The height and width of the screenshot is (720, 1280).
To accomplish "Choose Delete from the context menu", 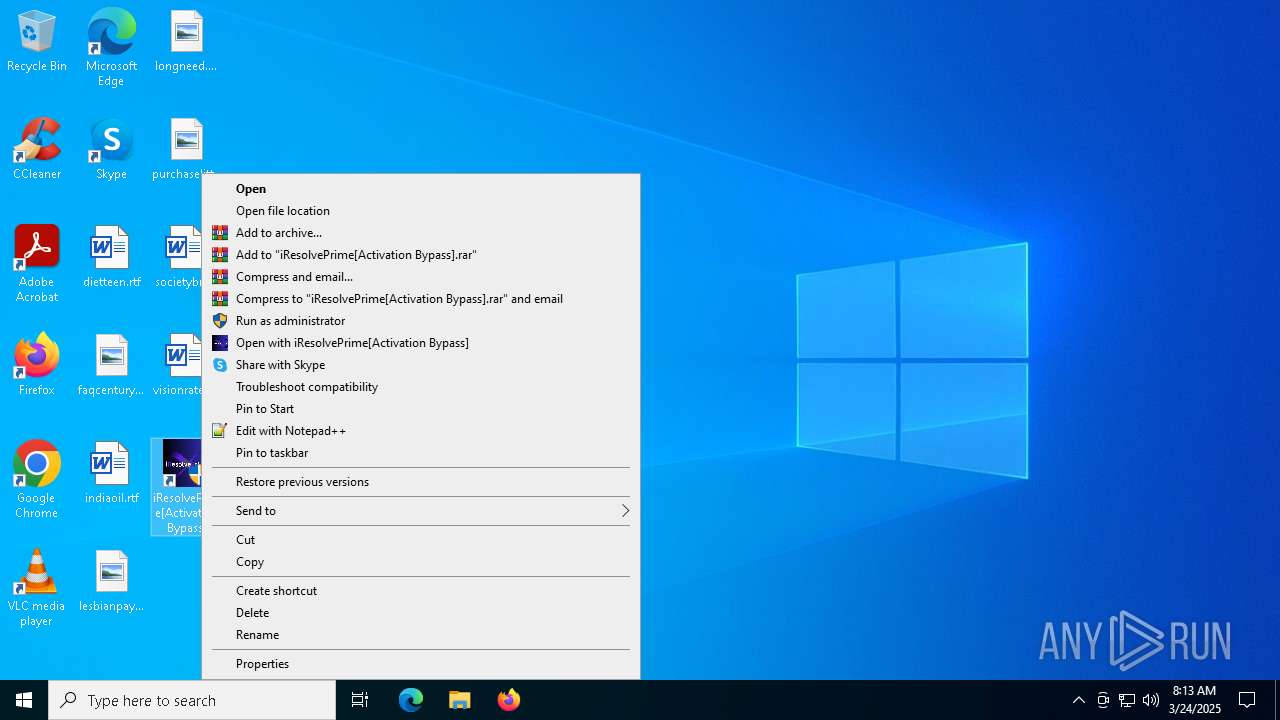I will click(x=421, y=613).
